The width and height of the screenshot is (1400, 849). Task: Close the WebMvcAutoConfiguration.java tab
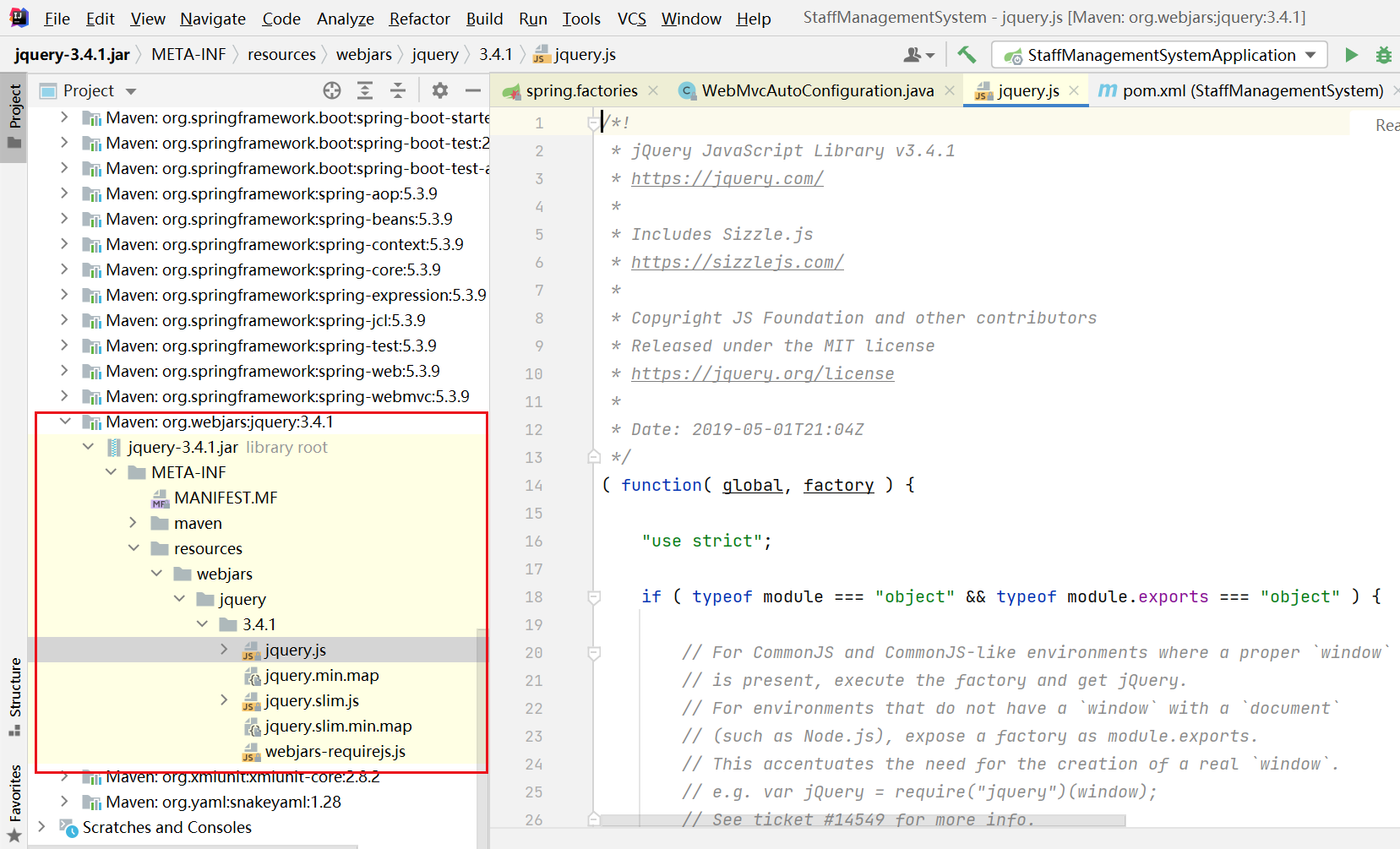[950, 90]
